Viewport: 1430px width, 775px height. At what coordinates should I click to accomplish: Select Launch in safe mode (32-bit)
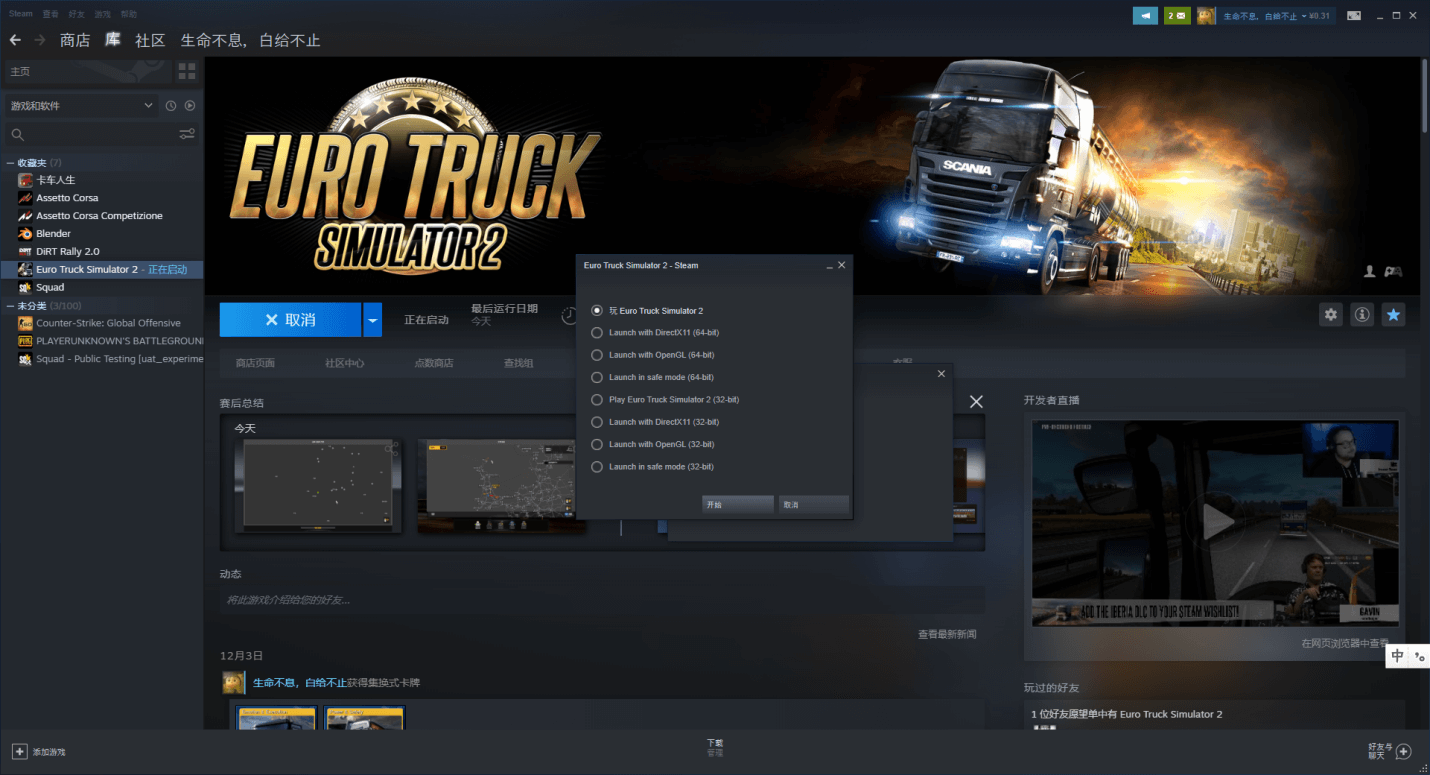click(597, 467)
